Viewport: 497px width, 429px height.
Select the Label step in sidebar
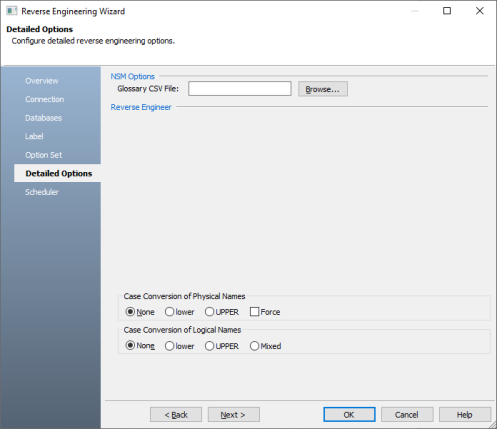[x=34, y=136]
